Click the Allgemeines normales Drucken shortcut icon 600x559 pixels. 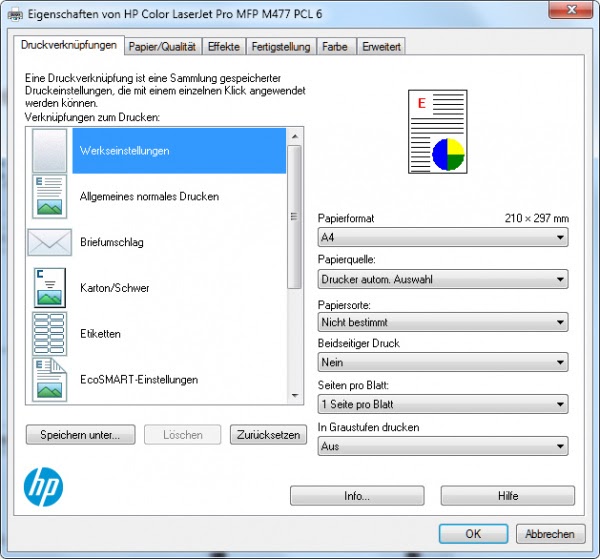coord(49,197)
